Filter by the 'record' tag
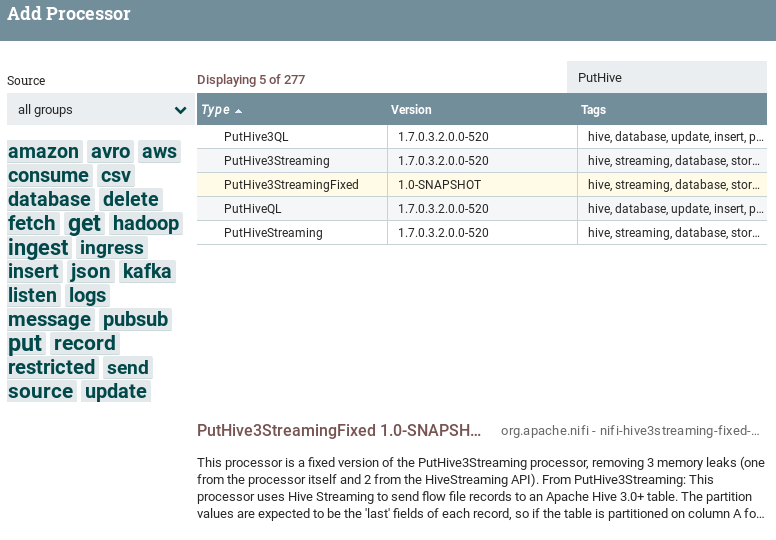Image resolution: width=776 pixels, height=540 pixels. pyautogui.click(x=85, y=344)
